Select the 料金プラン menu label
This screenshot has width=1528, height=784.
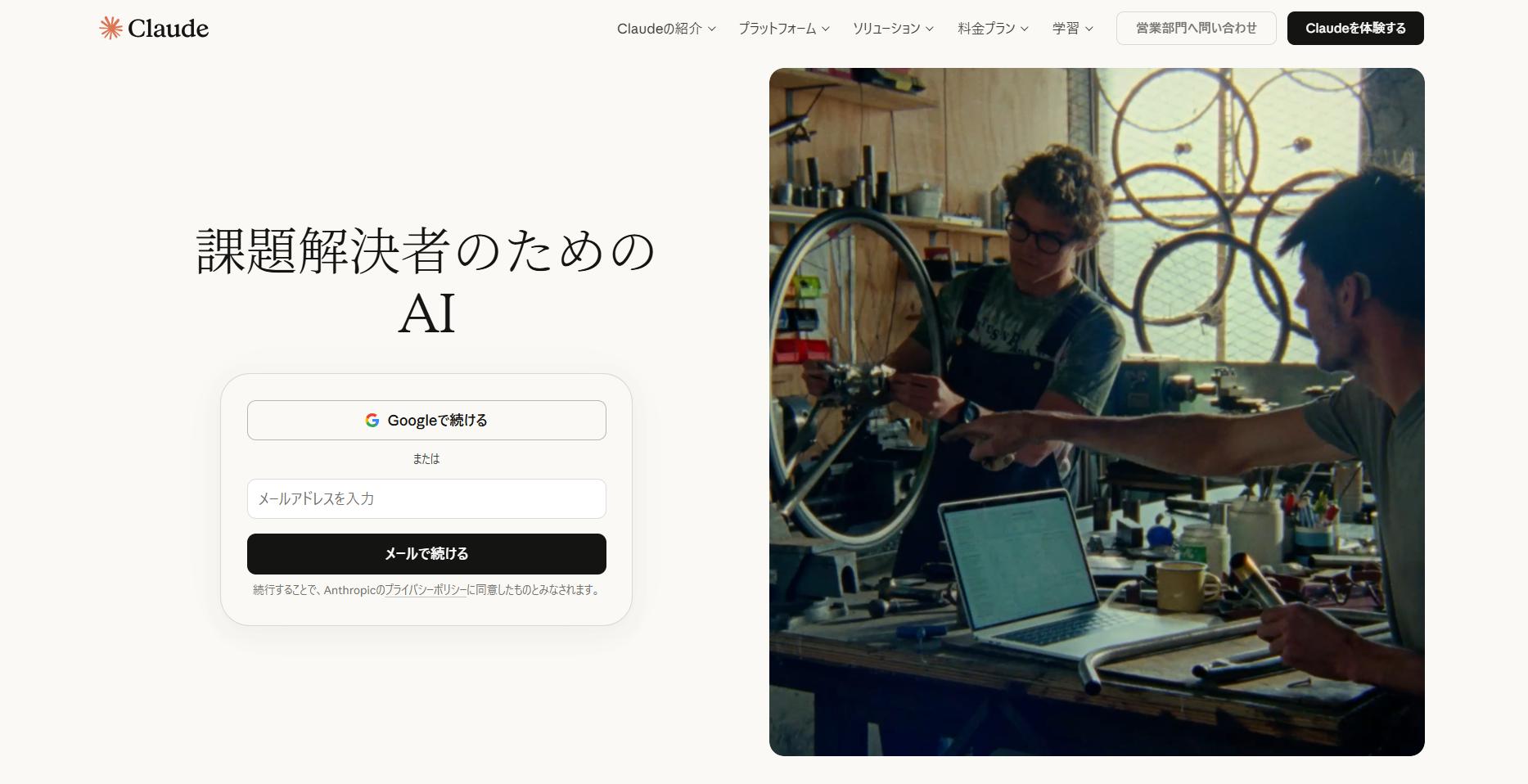coord(986,29)
